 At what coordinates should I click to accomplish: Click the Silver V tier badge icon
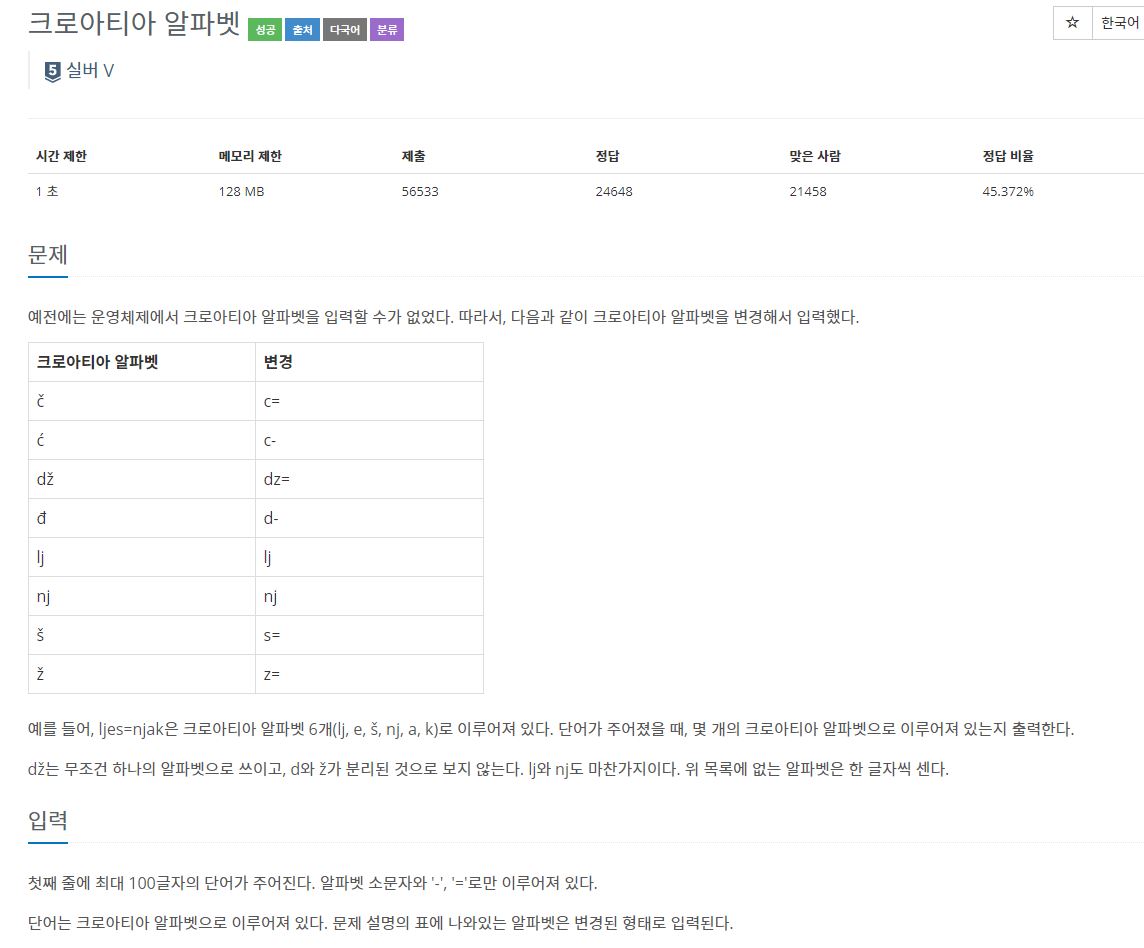[53, 72]
